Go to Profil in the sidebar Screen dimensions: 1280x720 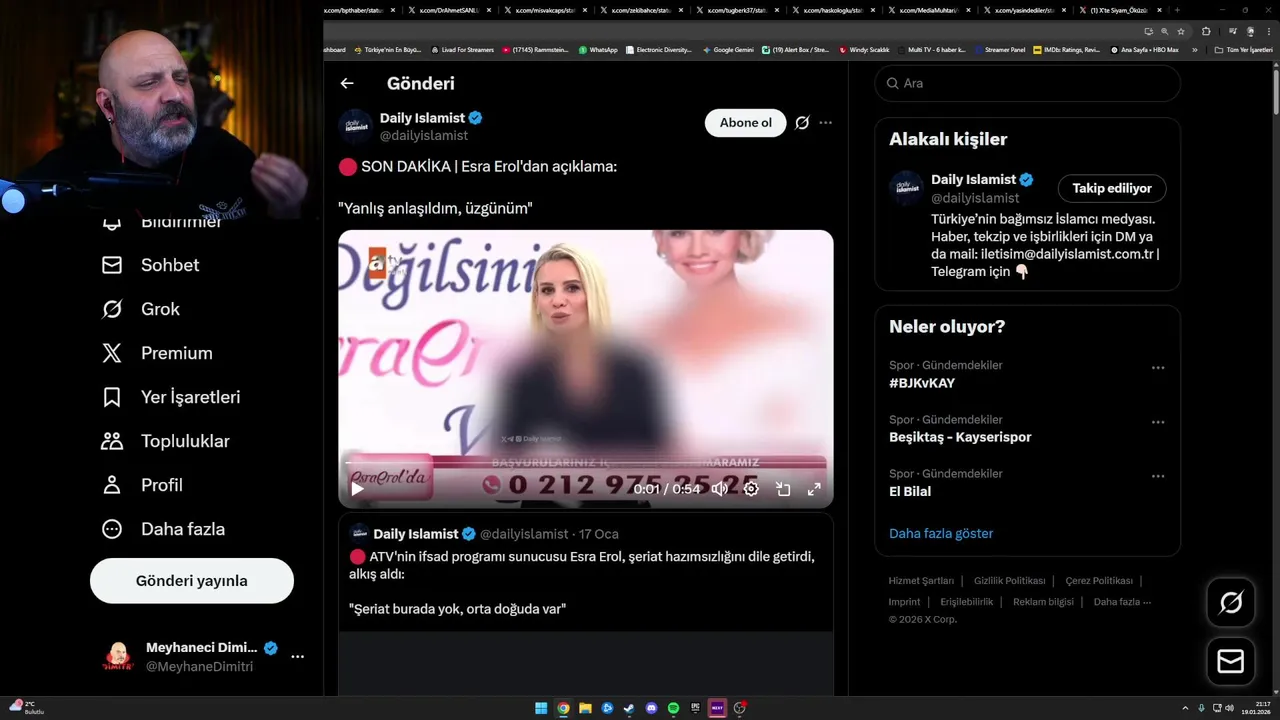[x=142, y=485]
